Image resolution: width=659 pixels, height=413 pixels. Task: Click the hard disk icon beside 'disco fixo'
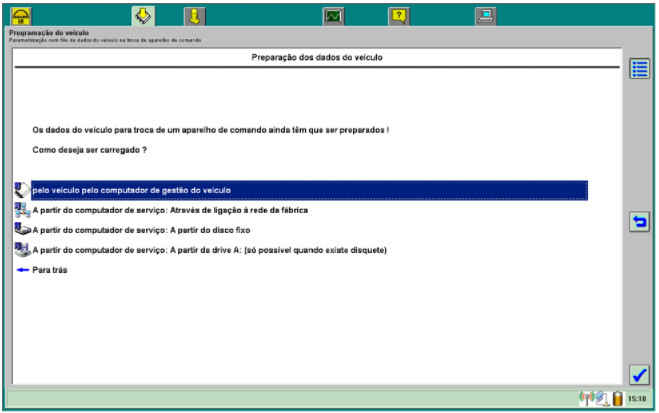point(23,229)
